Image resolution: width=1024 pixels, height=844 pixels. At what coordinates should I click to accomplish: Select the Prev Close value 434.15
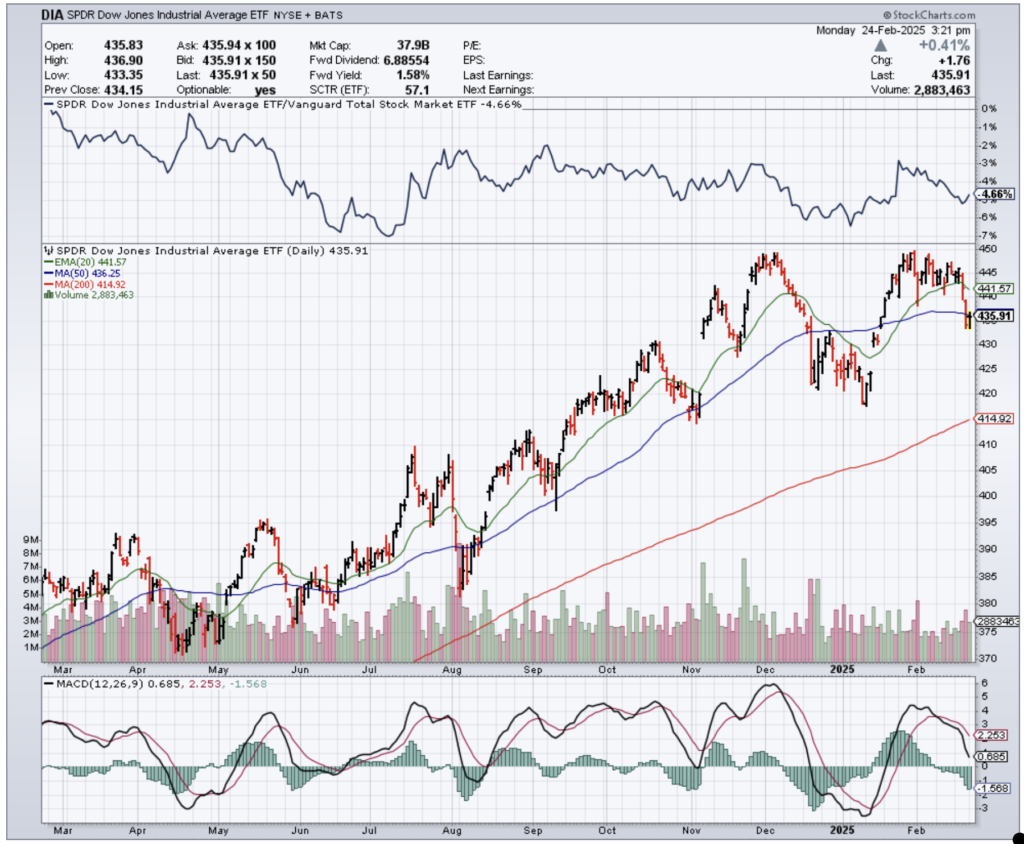[x=123, y=90]
